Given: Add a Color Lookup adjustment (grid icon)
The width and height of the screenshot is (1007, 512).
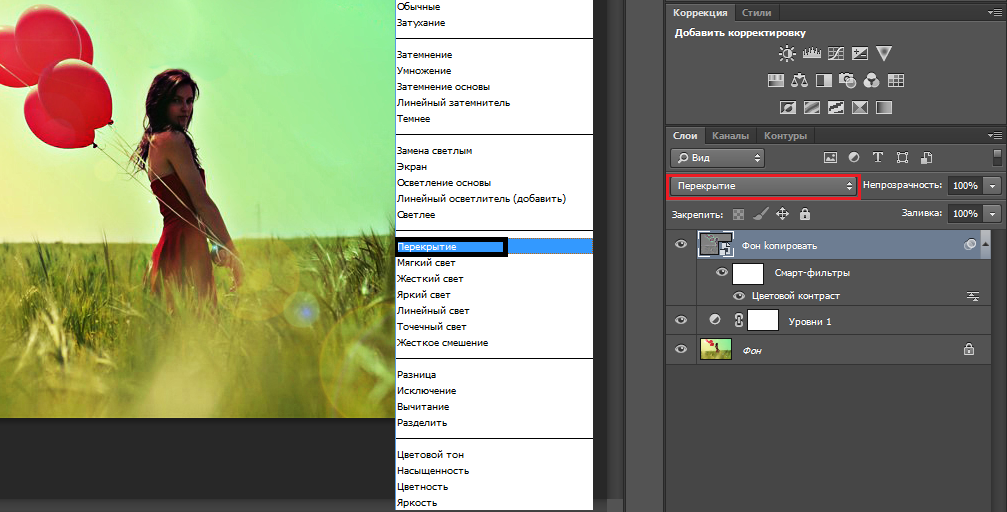Looking at the screenshot, I should click(x=896, y=80).
